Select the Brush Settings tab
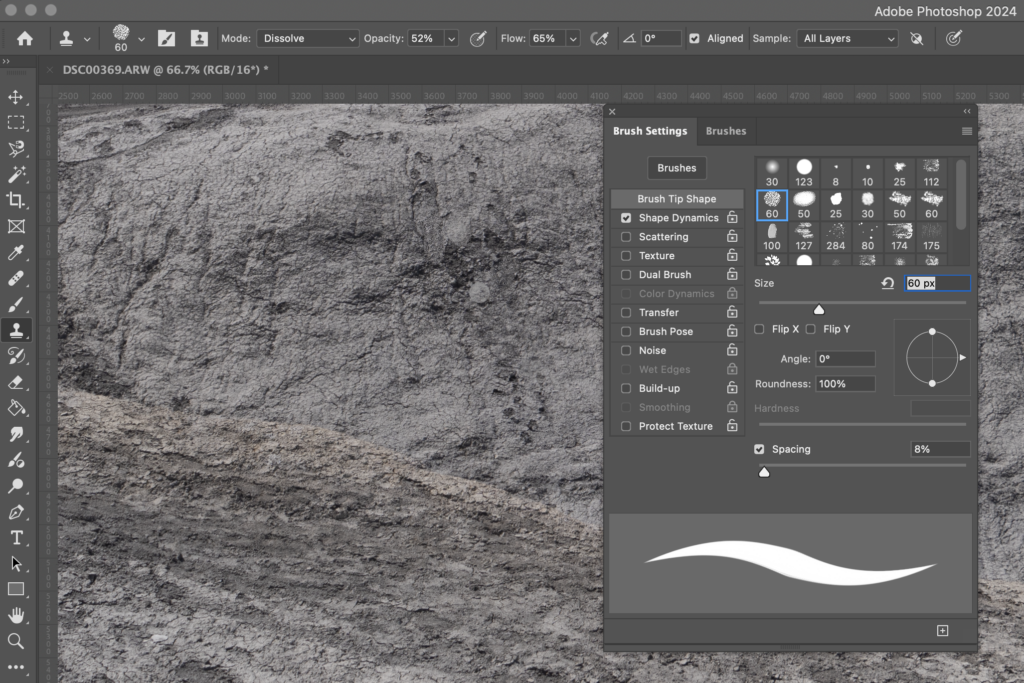Screen dimensions: 1024x683 point(650,131)
